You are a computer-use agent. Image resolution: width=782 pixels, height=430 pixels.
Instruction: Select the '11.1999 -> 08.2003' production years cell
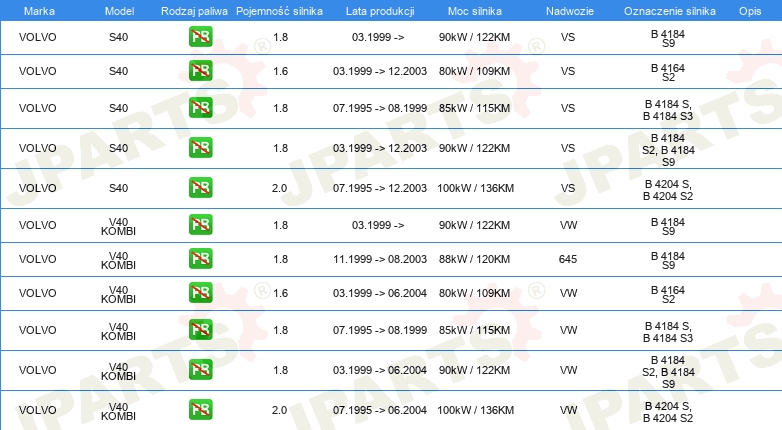[380, 259]
